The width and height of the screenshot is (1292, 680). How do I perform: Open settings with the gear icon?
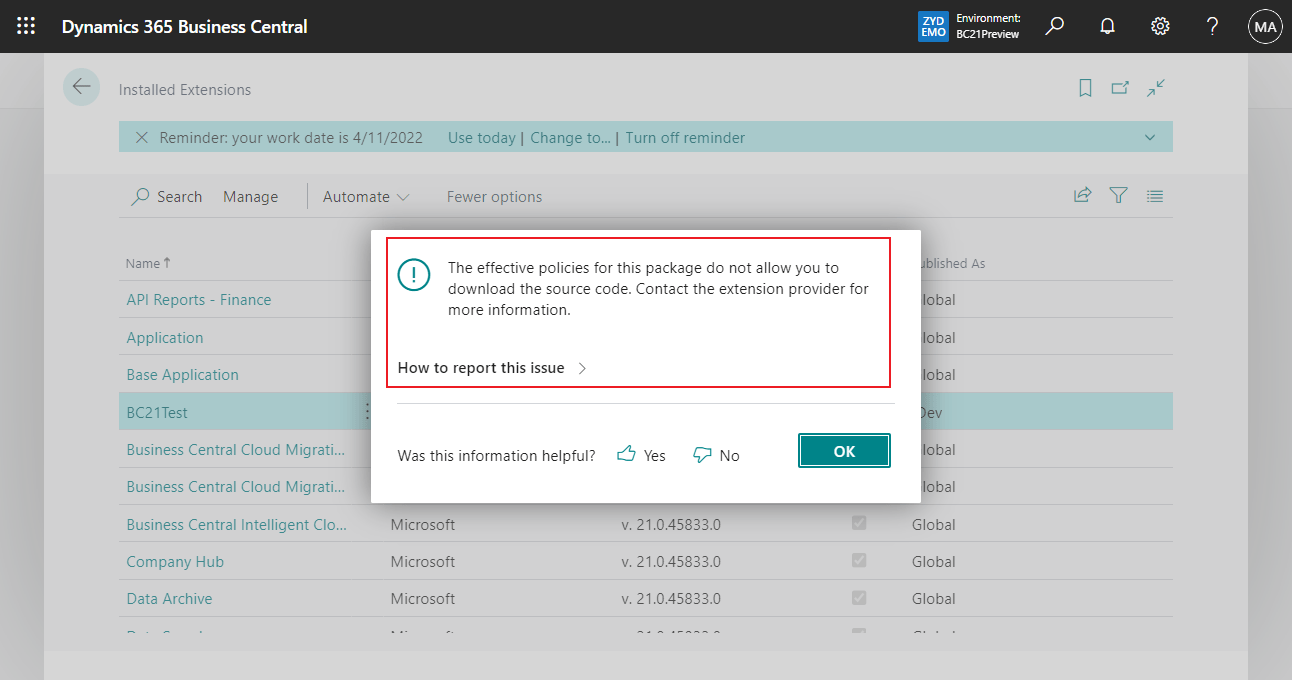pyautogui.click(x=1159, y=25)
